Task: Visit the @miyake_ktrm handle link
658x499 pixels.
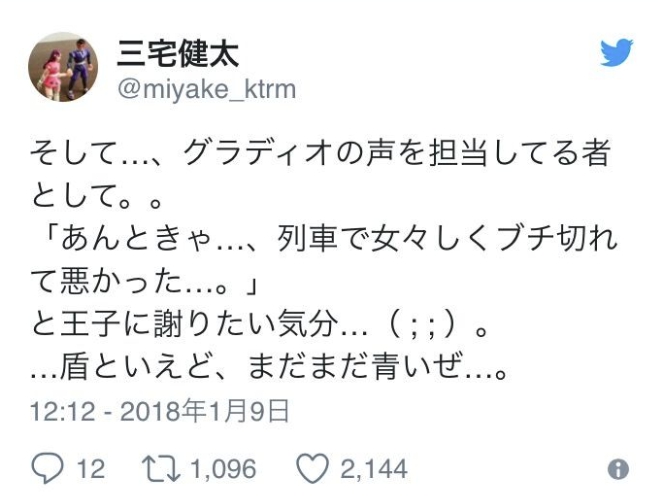Action: (x=206, y=89)
